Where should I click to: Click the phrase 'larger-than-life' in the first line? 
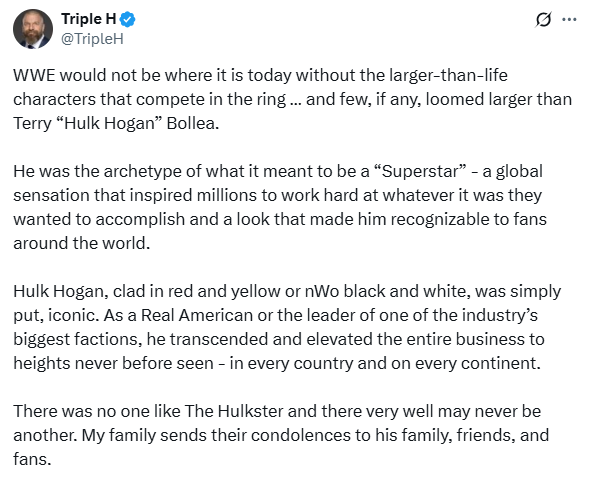coord(448,75)
